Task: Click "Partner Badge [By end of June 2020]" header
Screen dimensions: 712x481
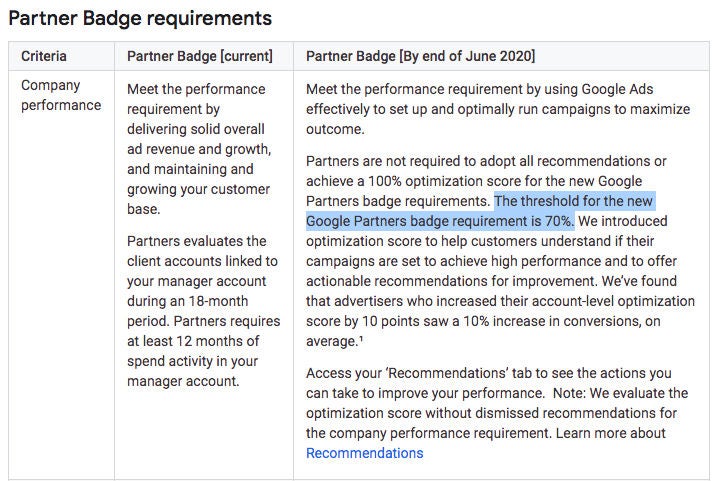Action: (x=420, y=56)
